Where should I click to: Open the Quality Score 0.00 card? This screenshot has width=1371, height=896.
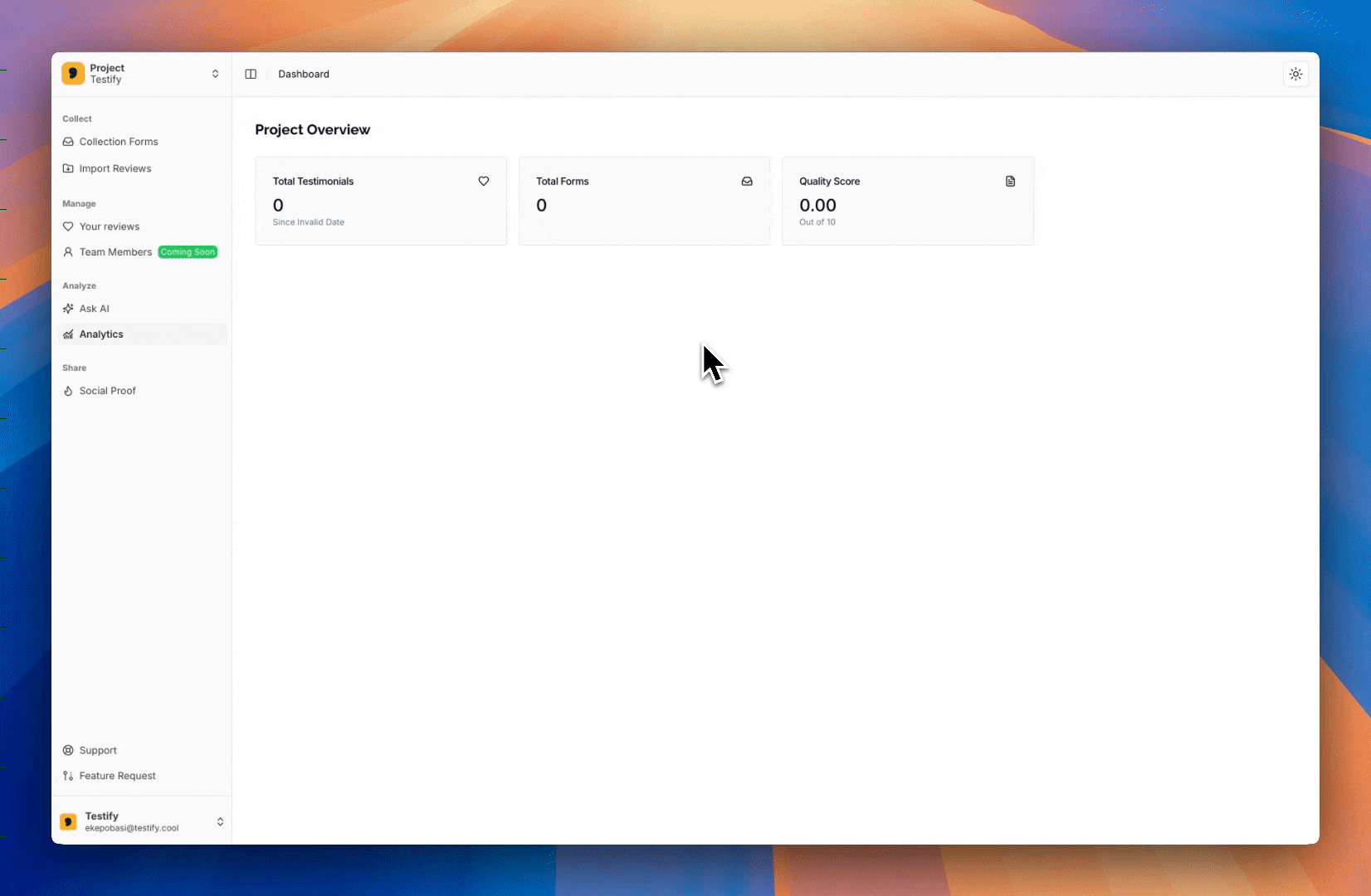[x=907, y=201]
